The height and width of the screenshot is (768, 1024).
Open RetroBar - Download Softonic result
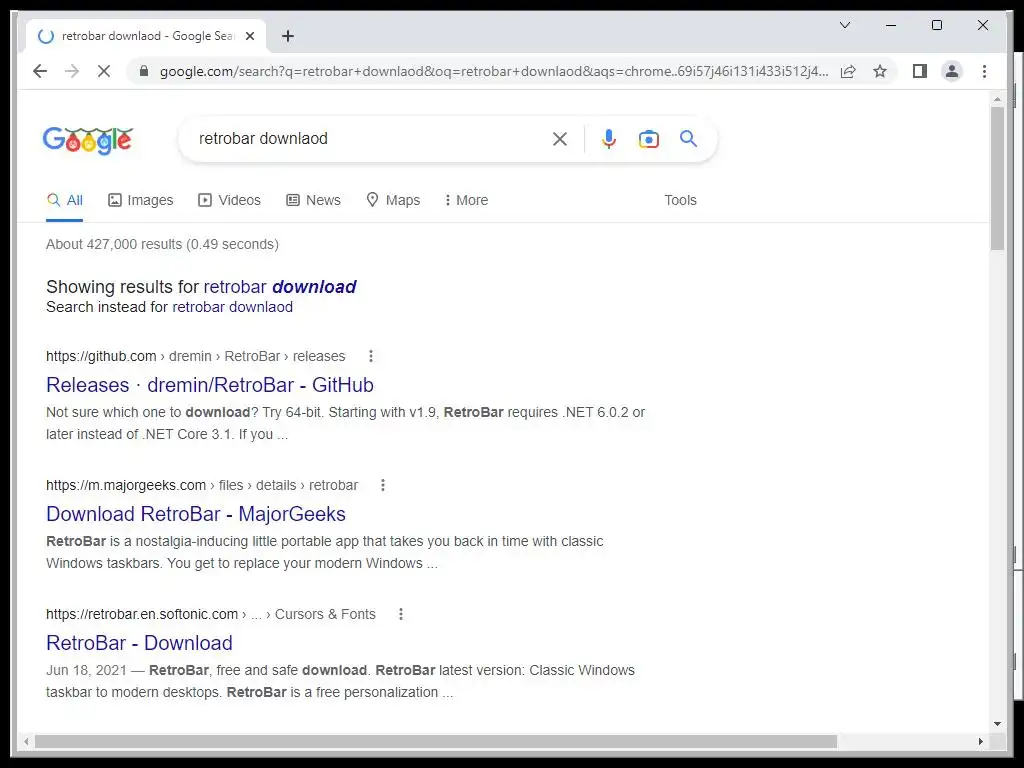click(139, 643)
